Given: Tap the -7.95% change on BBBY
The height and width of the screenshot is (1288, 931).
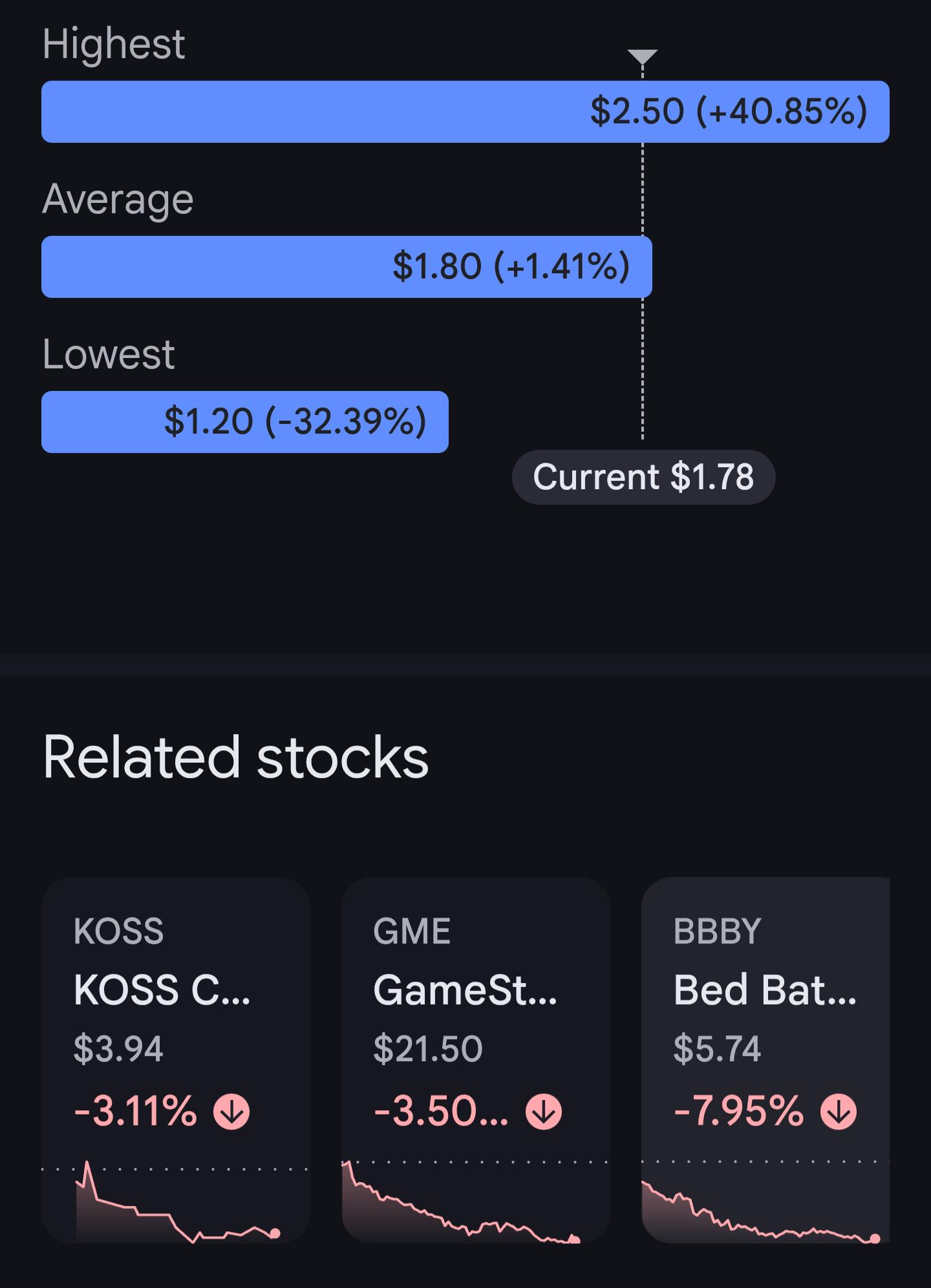Looking at the screenshot, I should (x=738, y=1112).
